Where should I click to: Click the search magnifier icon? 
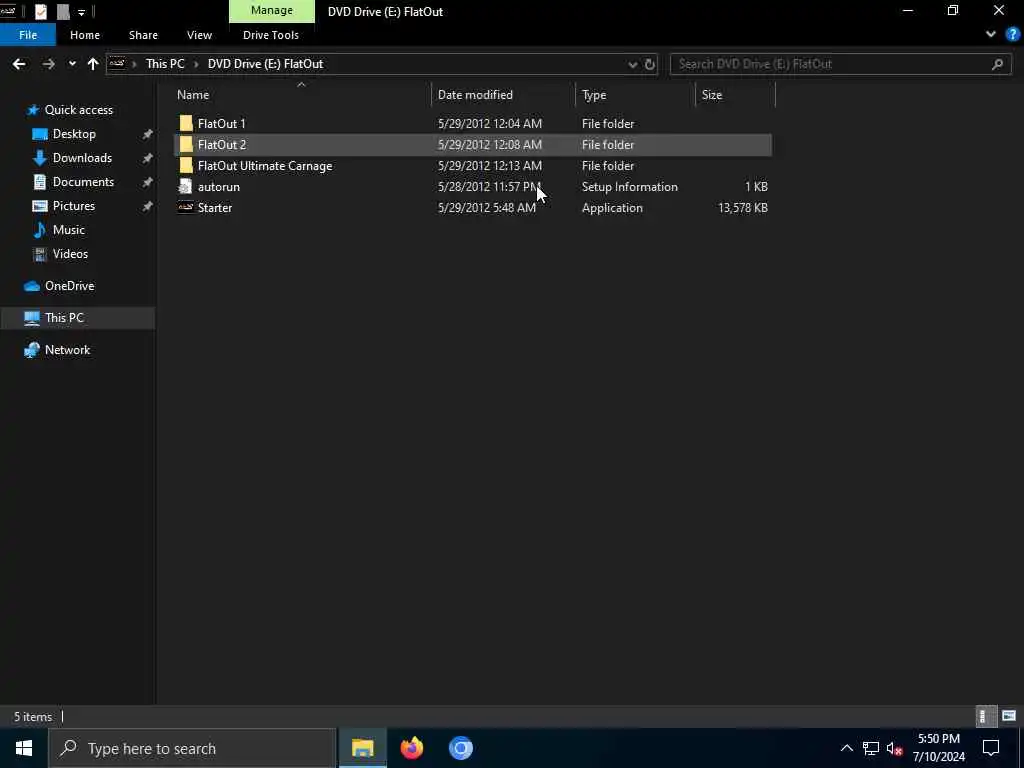997,64
